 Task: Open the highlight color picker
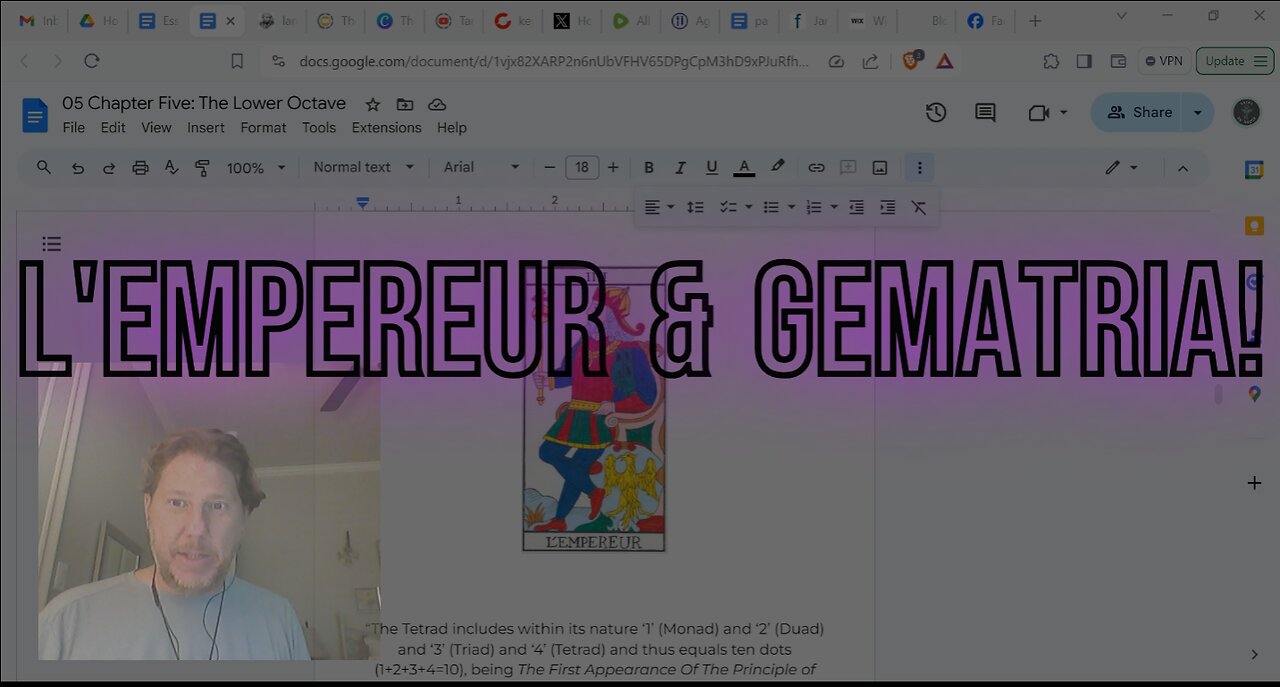[777, 167]
